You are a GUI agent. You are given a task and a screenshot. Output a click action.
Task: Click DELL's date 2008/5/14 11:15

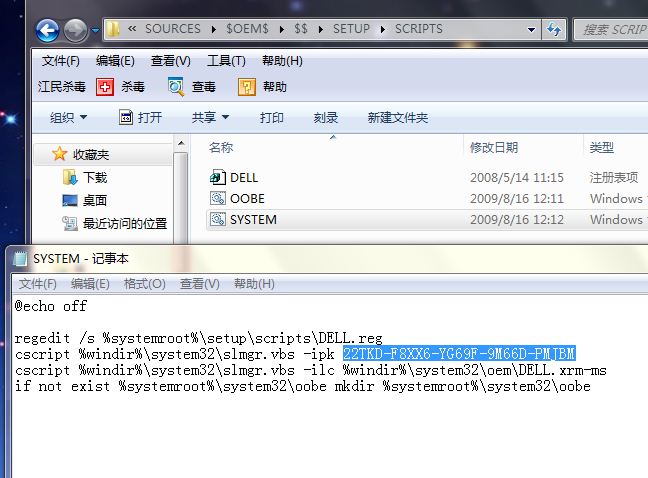pos(517,178)
